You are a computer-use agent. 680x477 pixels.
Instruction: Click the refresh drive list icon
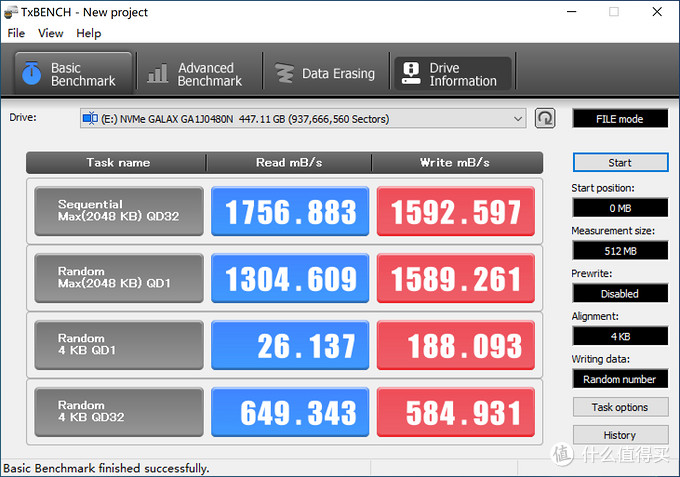point(545,119)
